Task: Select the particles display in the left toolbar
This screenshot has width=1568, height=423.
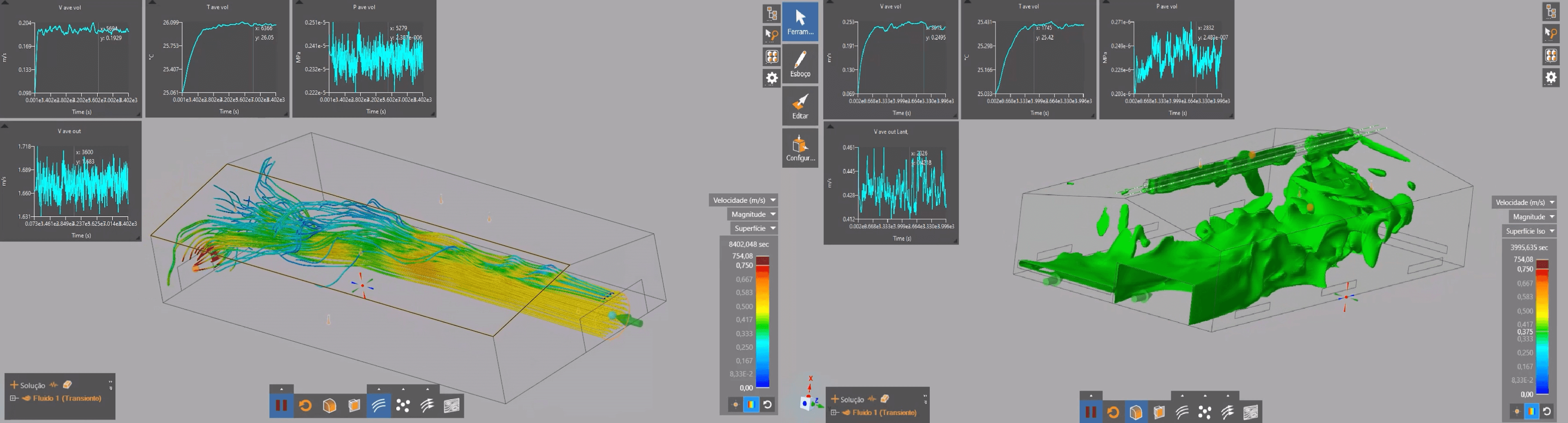Action: (403, 405)
